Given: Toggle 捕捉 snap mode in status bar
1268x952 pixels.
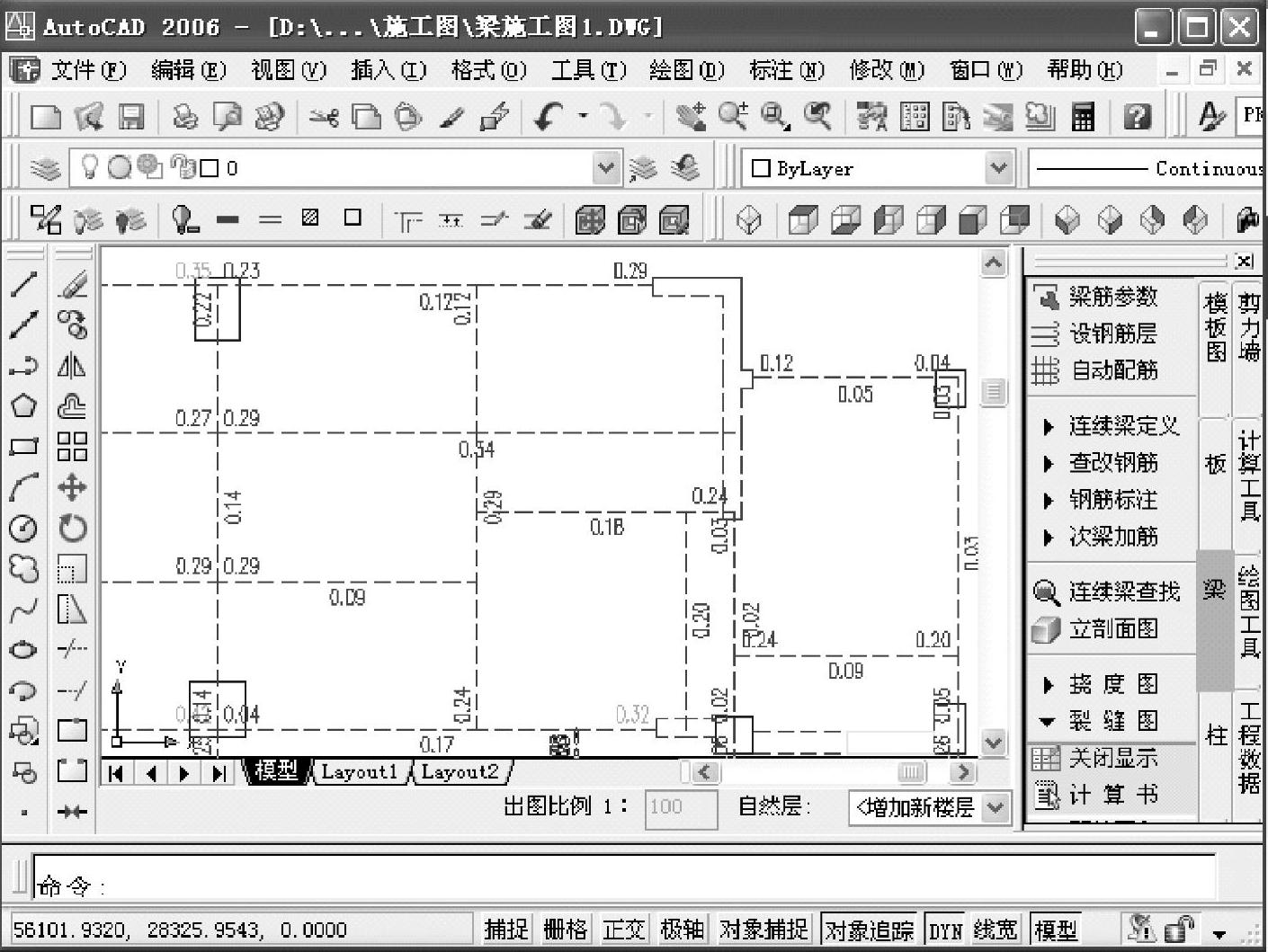Looking at the screenshot, I should click(x=505, y=929).
